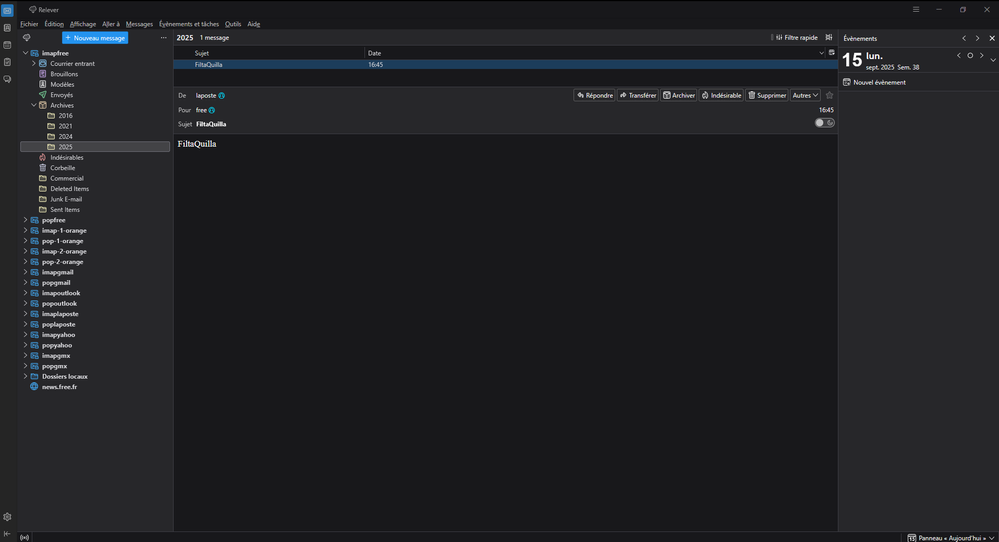Click the online status indicator icon

[x=25, y=537]
